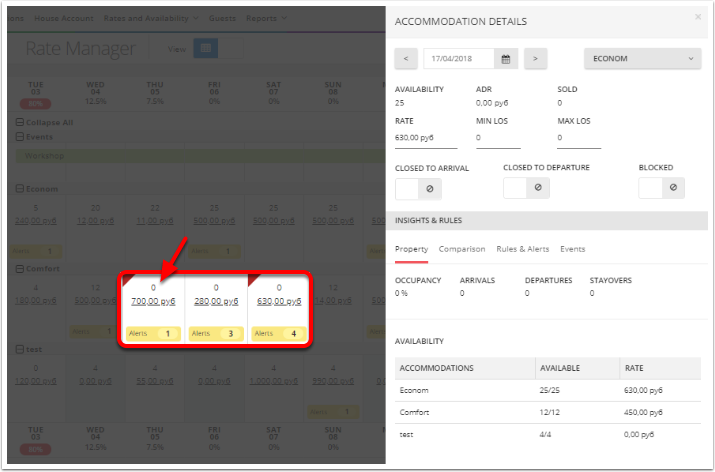
Task: Open Rates and Availability menu
Action: (151, 18)
